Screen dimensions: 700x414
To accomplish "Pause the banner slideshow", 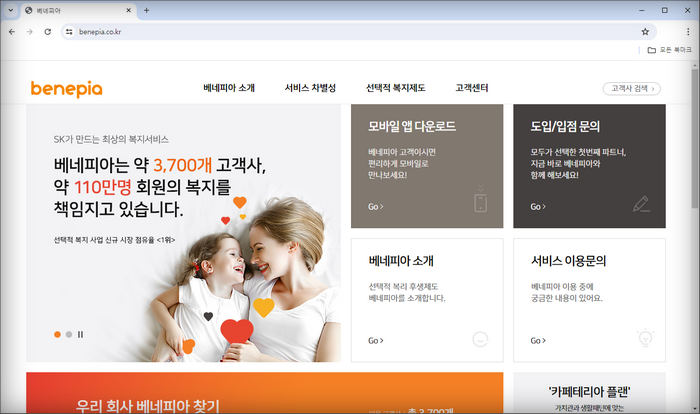I will 80,335.
